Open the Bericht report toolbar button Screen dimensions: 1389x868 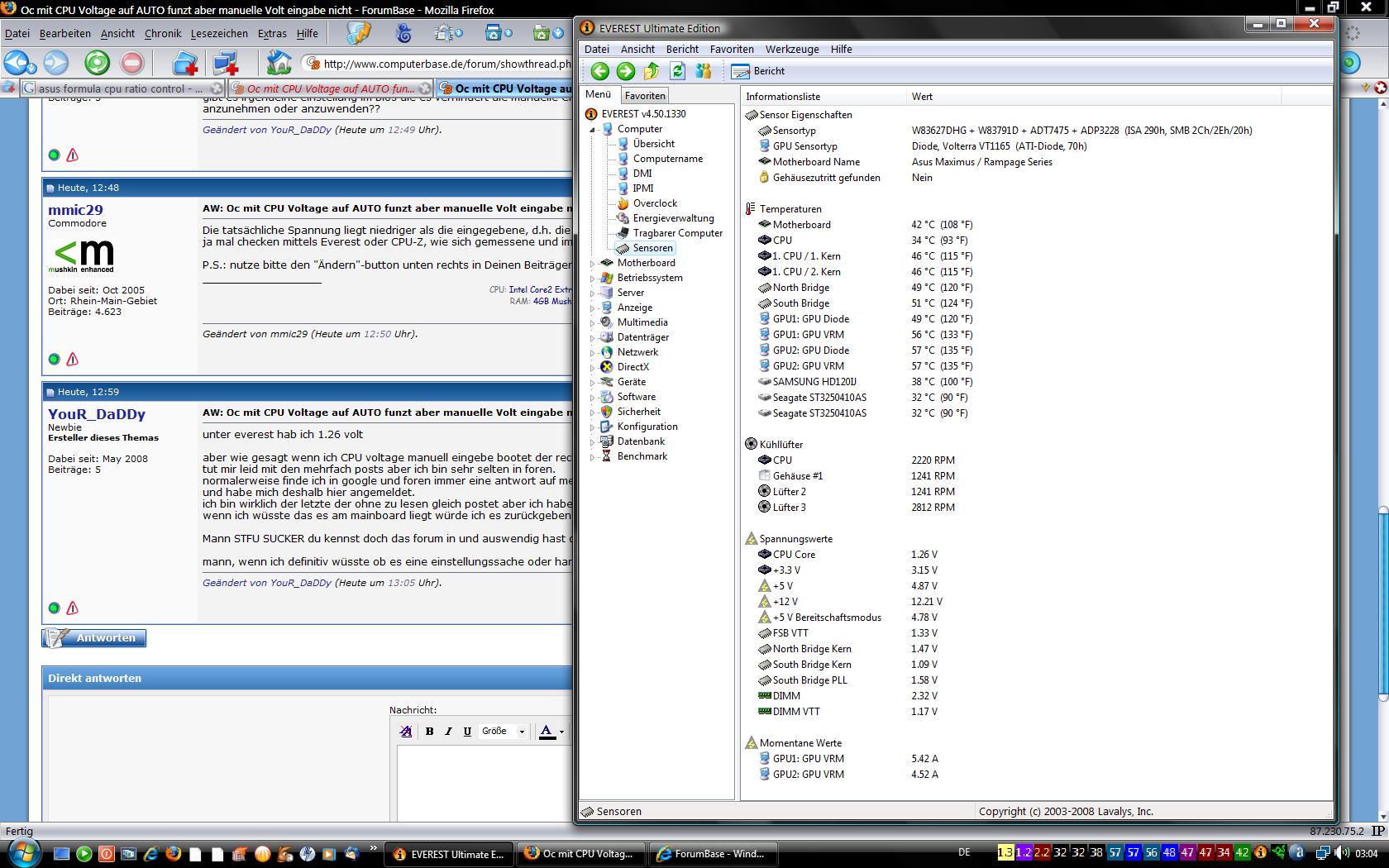[758, 71]
